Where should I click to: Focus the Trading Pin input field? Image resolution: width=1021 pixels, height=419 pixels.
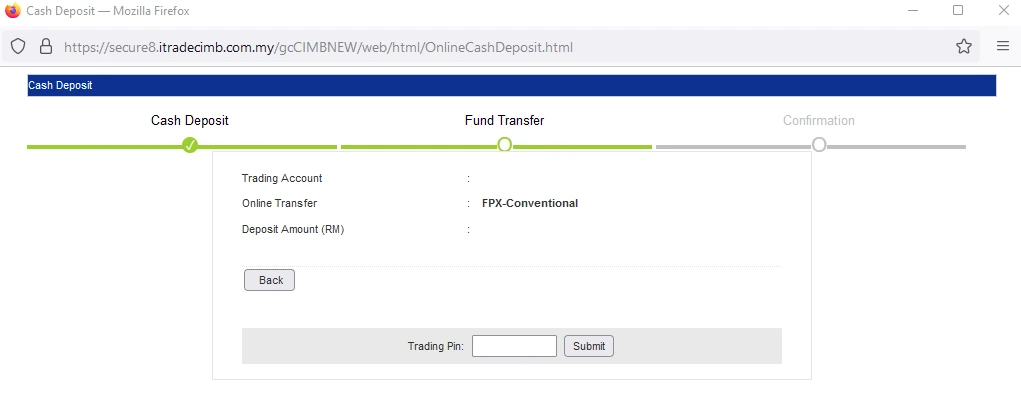[514, 346]
